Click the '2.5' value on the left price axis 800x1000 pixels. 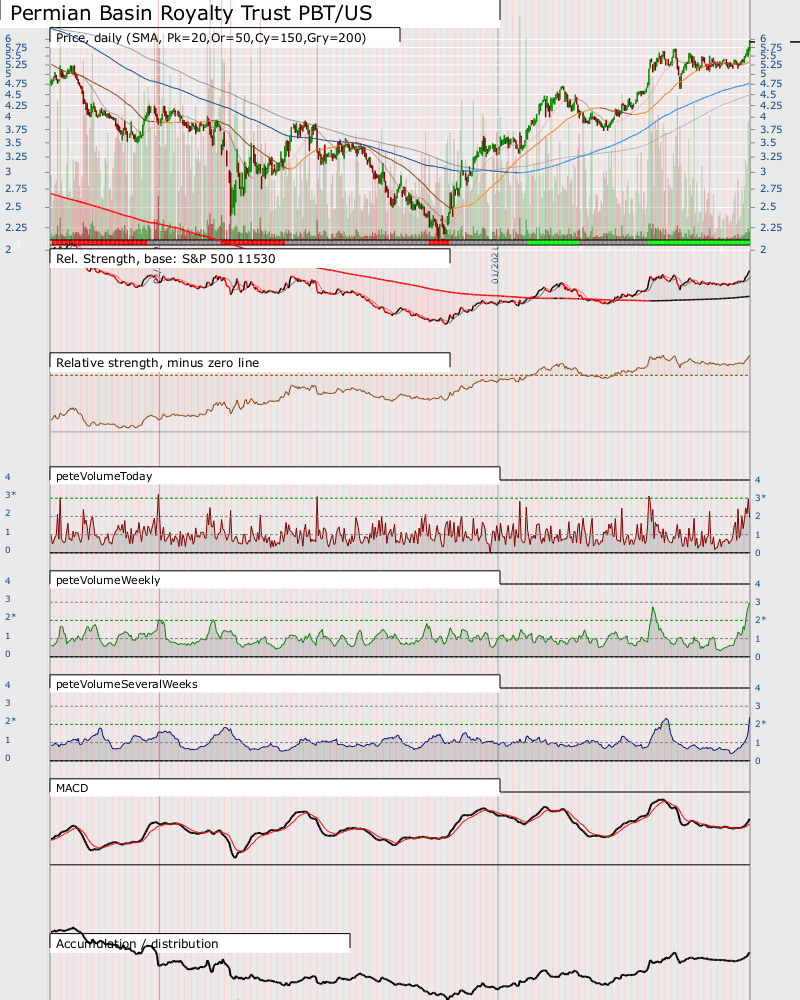tap(13, 207)
